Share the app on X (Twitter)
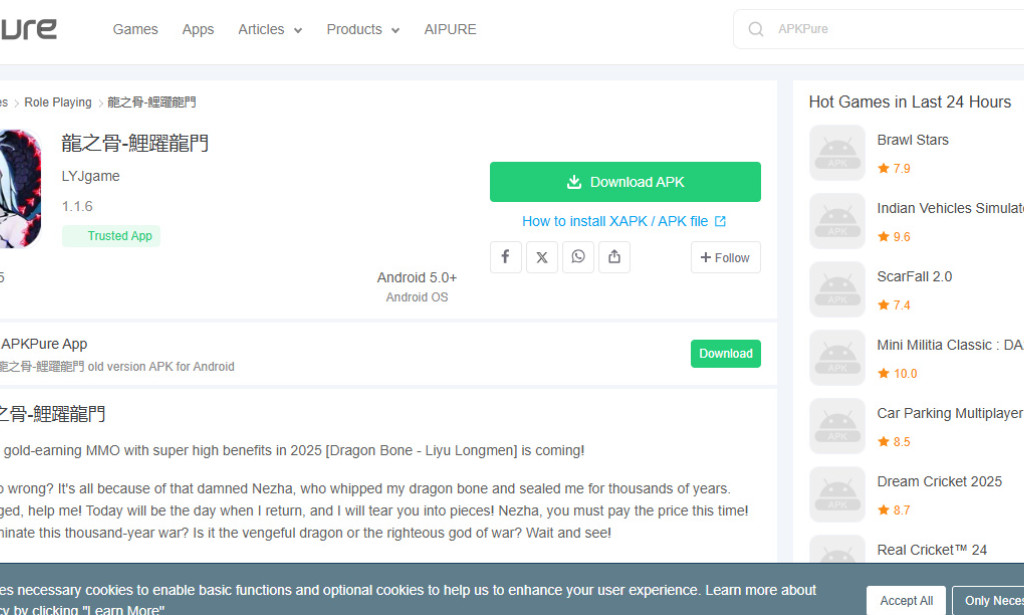1024x615 pixels. click(x=542, y=257)
